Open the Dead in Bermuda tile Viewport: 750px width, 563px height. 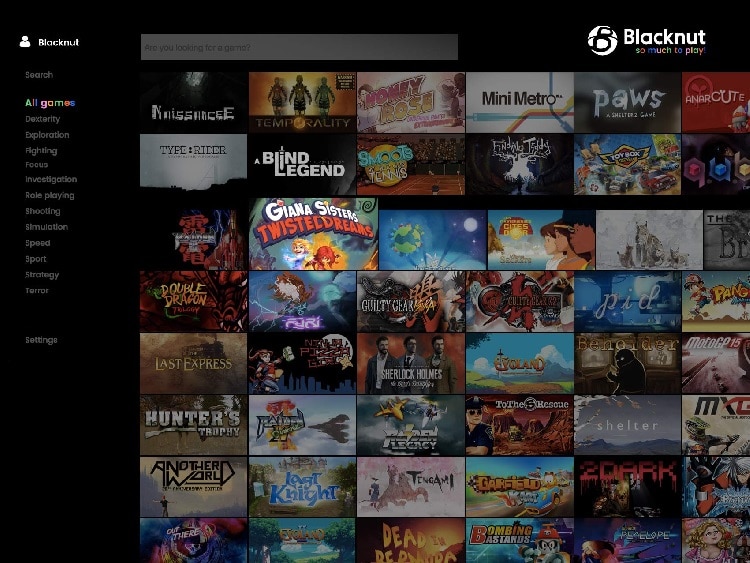(411, 541)
